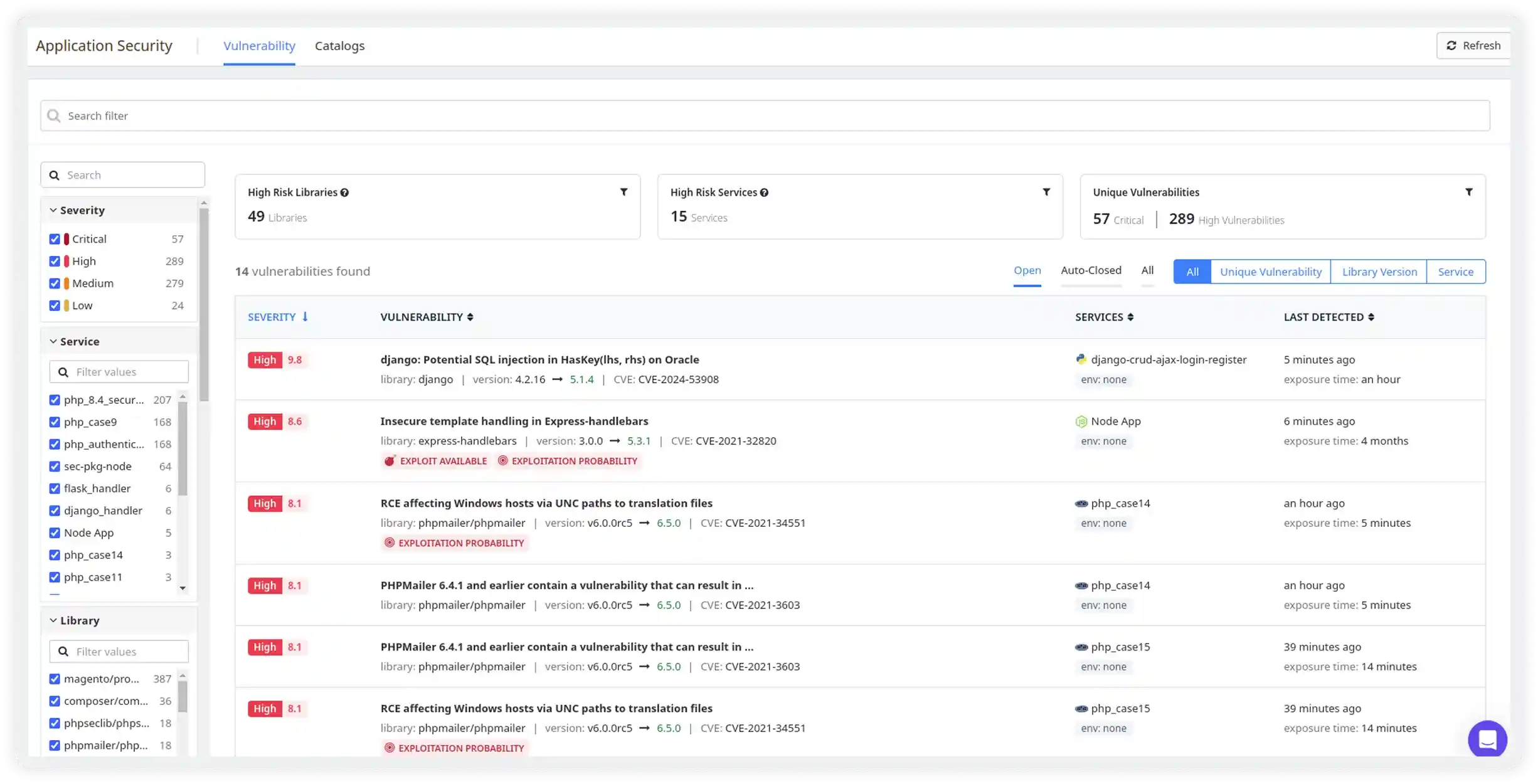
Task: Select the Auto-Closed status tab
Action: 1091,270
